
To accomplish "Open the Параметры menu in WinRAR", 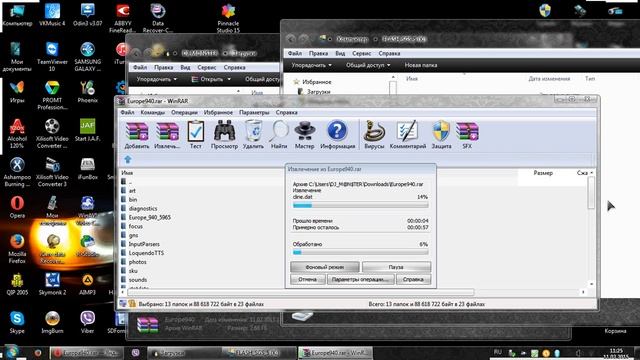I will [x=254, y=112].
